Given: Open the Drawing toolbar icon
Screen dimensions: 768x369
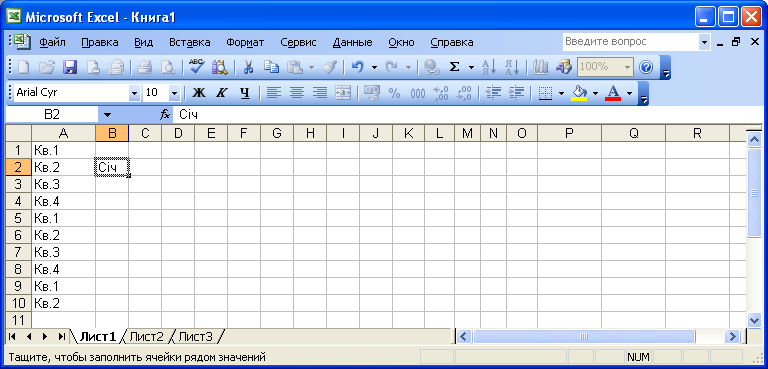Looking at the screenshot, I should point(564,67).
